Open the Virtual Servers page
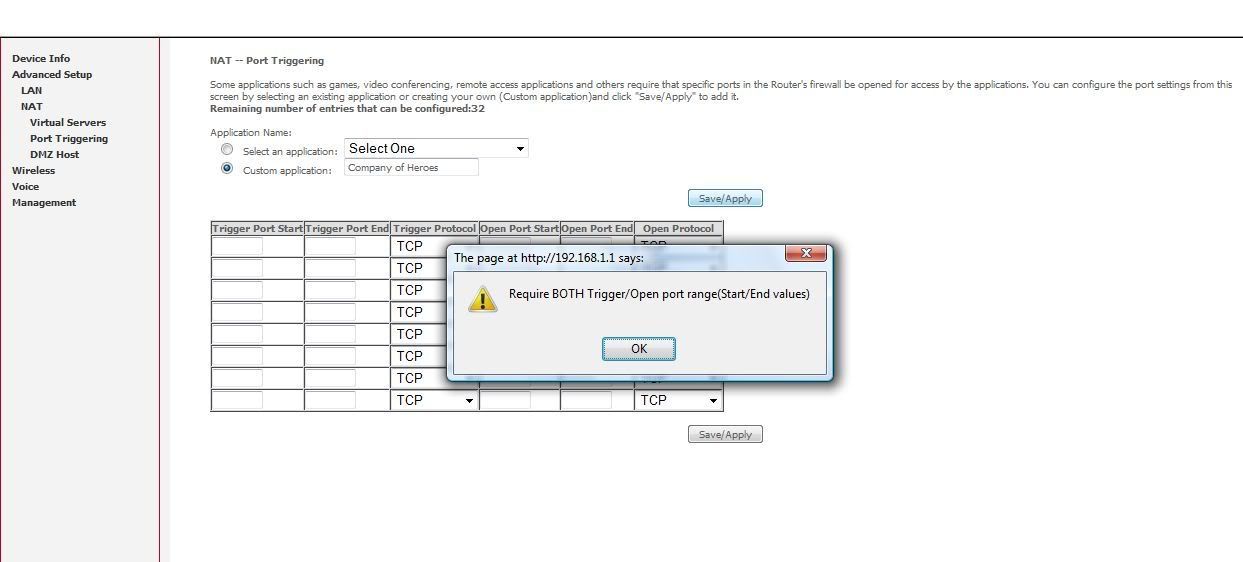 68,122
